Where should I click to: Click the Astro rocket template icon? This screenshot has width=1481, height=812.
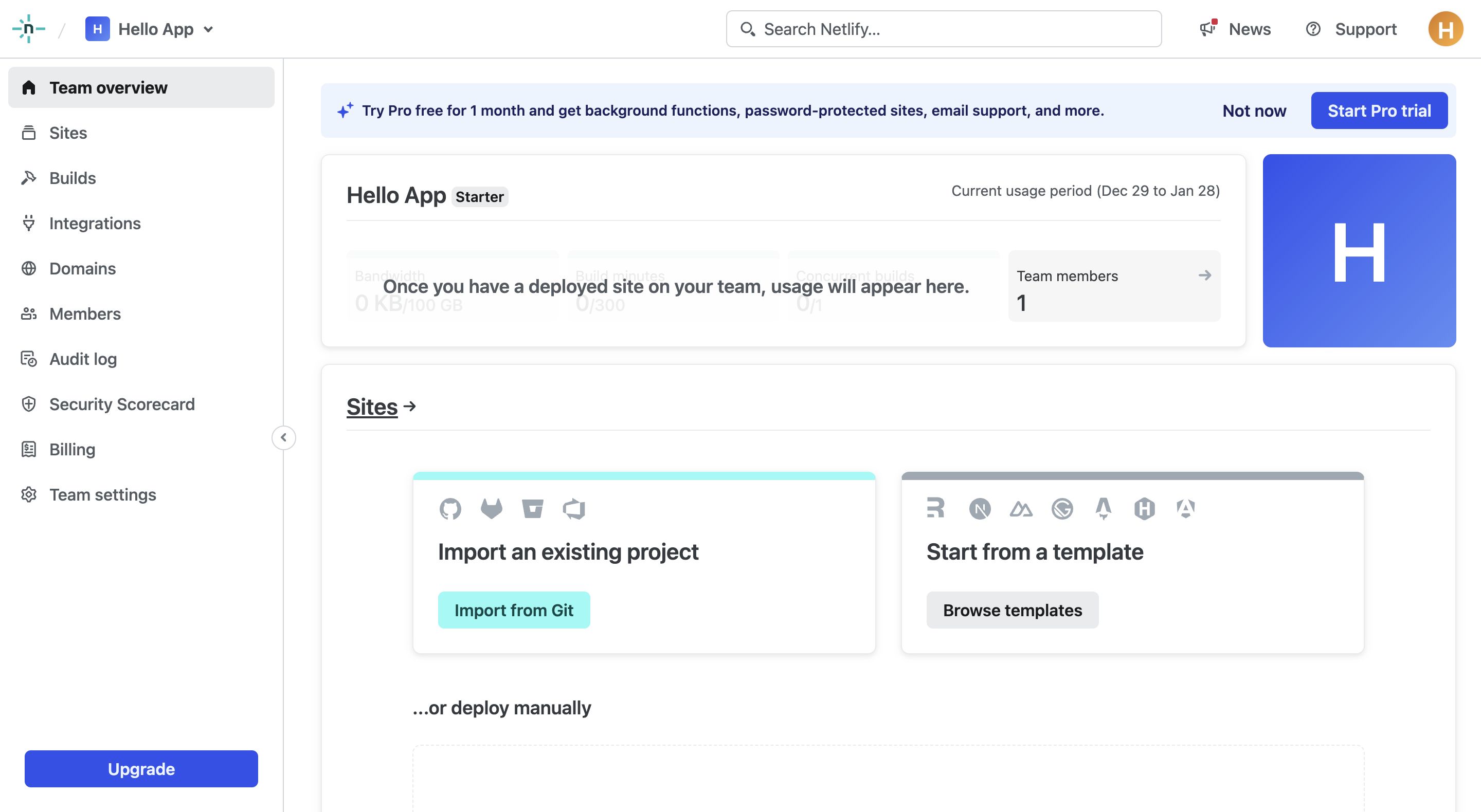[1103, 509]
